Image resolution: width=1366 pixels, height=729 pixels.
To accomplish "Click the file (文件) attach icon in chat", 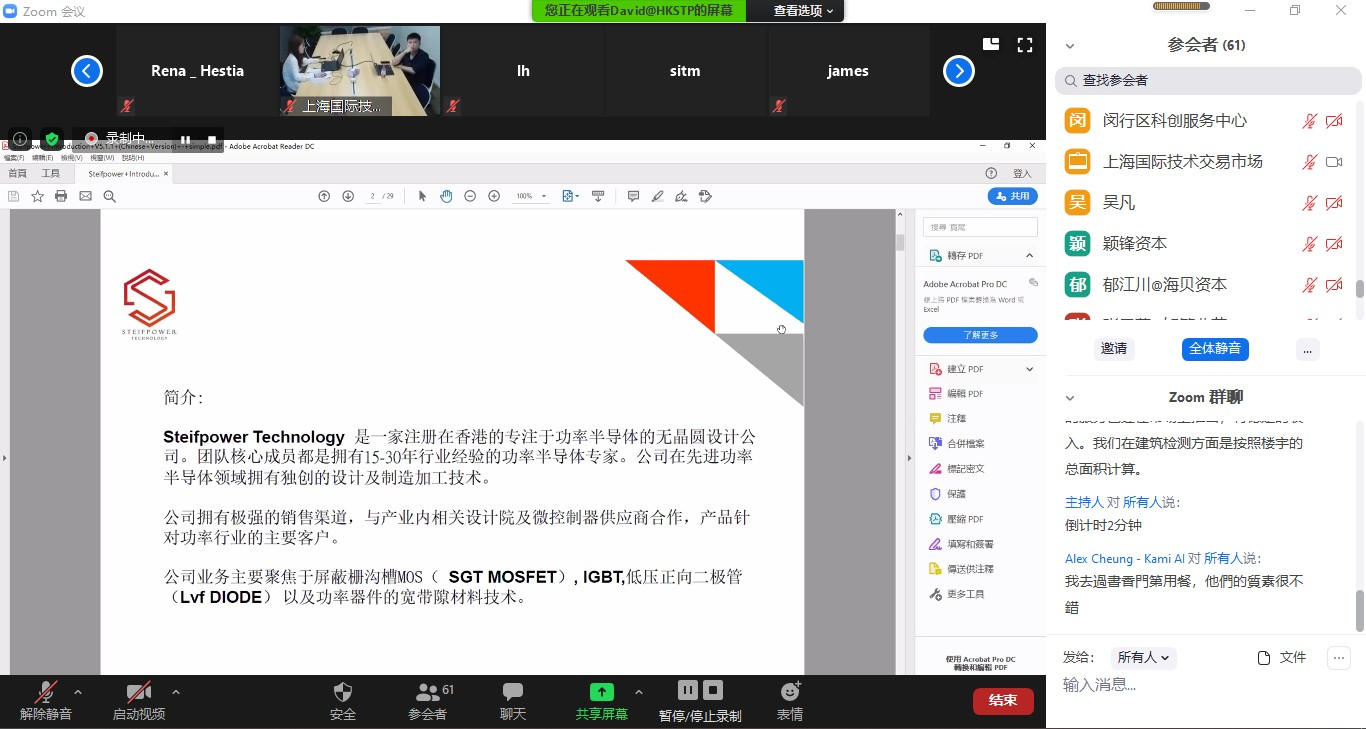I will click(x=1264, y=657).
